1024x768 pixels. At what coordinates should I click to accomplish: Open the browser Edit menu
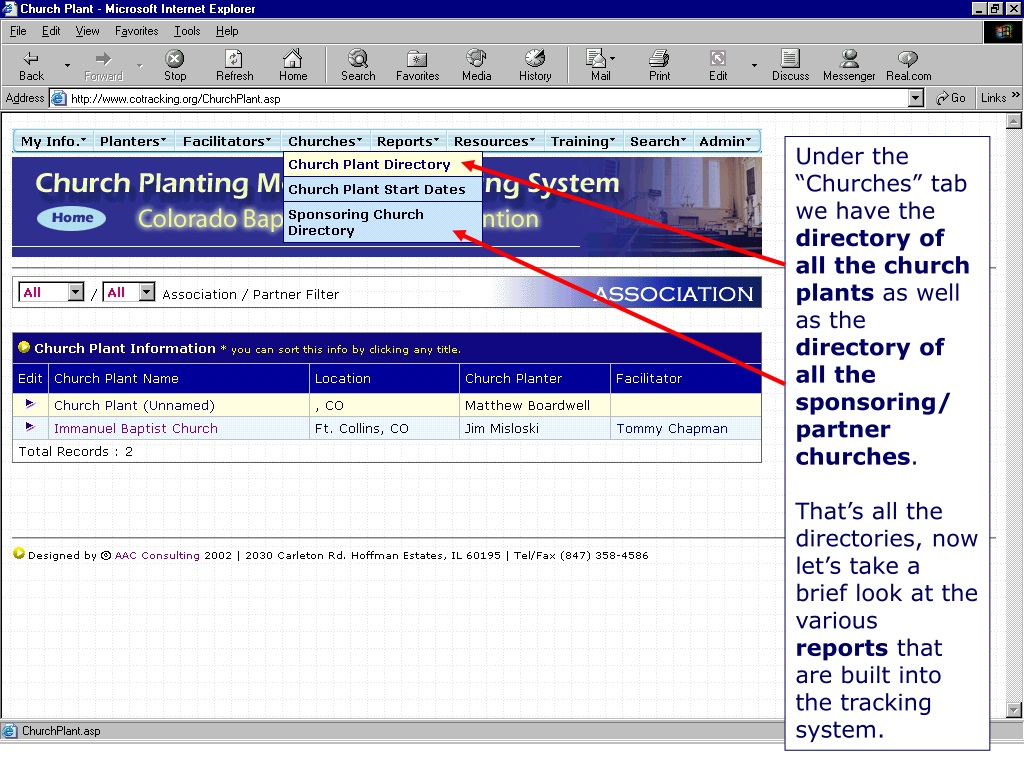click(x=51, y=31)
